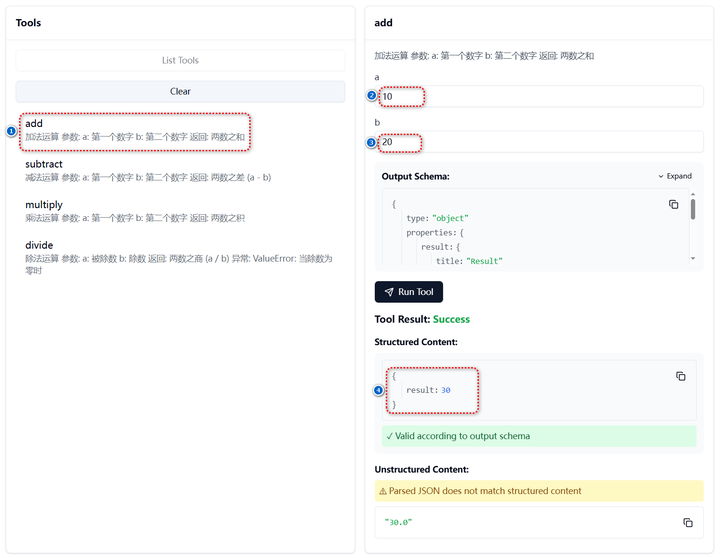The image size is (720, 558).
Task: Select the multiply tool
Action: (x=135, y=211)
